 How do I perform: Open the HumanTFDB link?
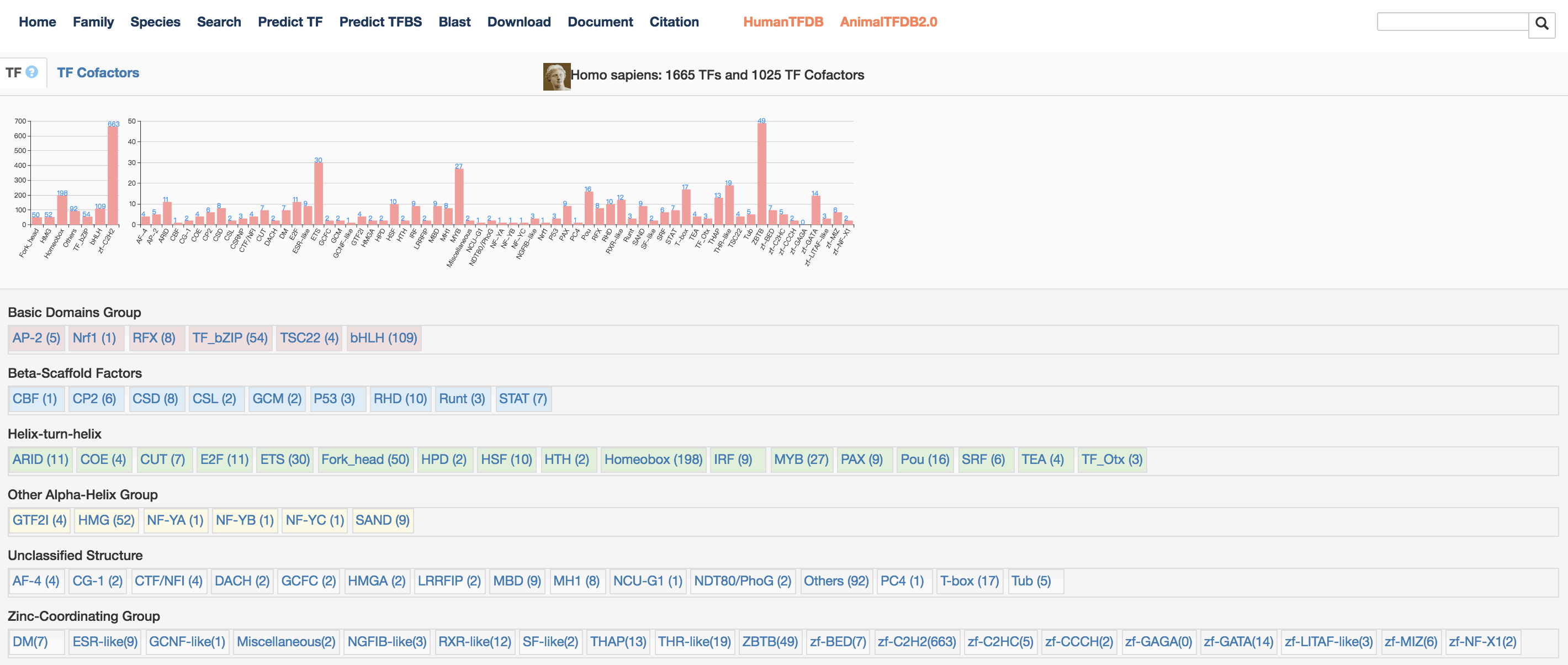pyautogui.click(x=783, y=22)
